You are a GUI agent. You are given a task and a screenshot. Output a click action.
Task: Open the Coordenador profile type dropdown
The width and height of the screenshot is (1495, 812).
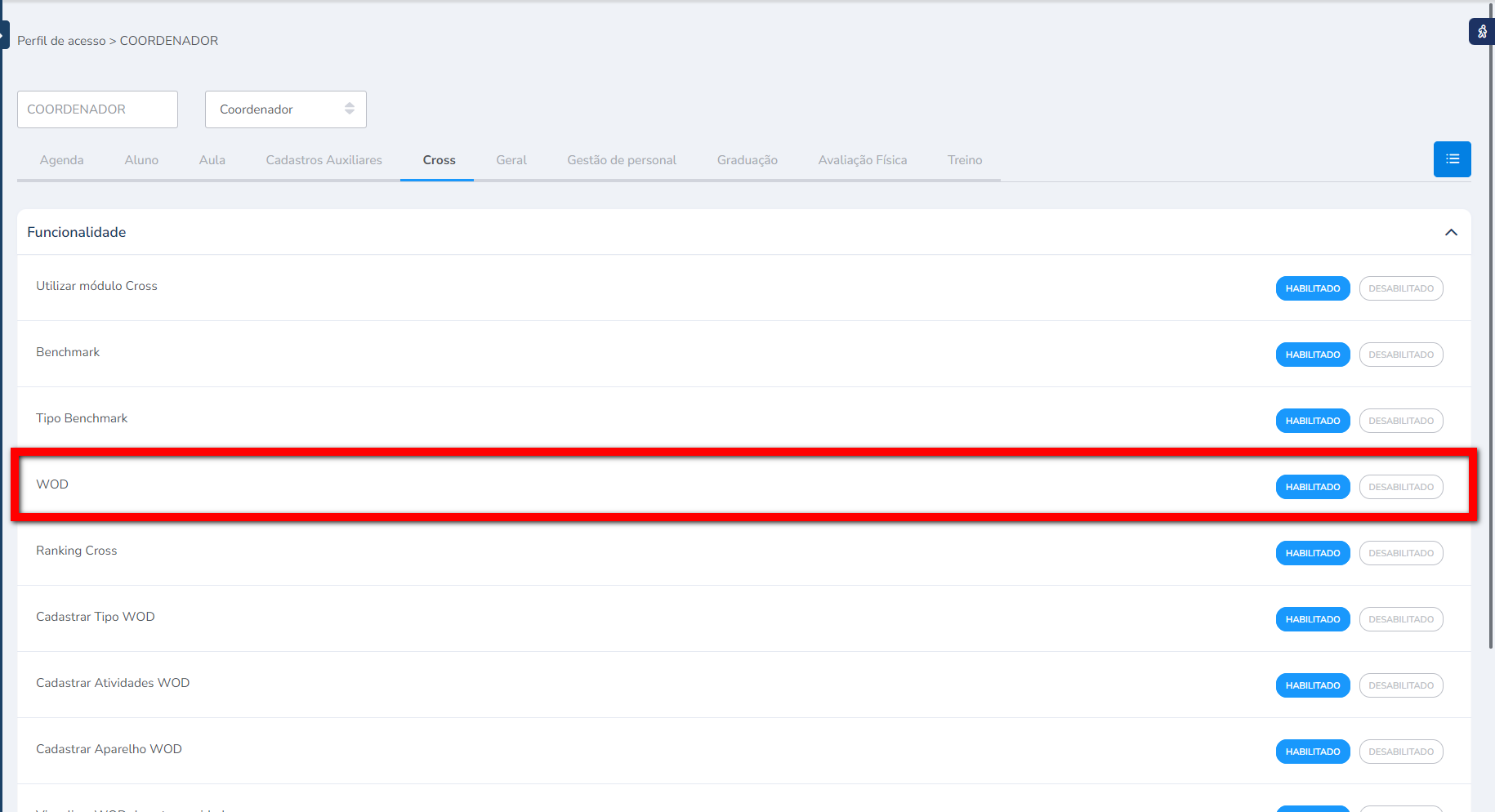[x=285, y=109]
